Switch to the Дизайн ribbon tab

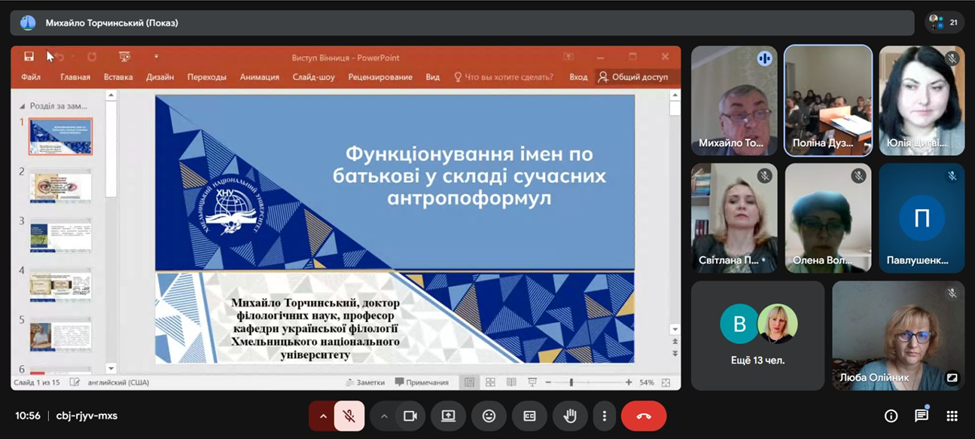coord(160,77)
